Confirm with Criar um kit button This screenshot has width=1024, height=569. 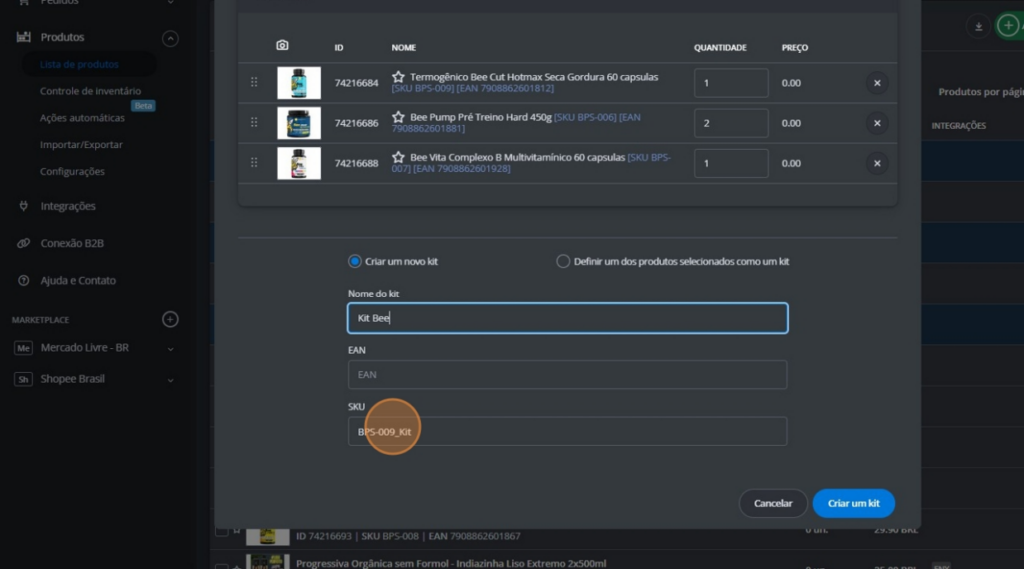click(x=854, y=503)
